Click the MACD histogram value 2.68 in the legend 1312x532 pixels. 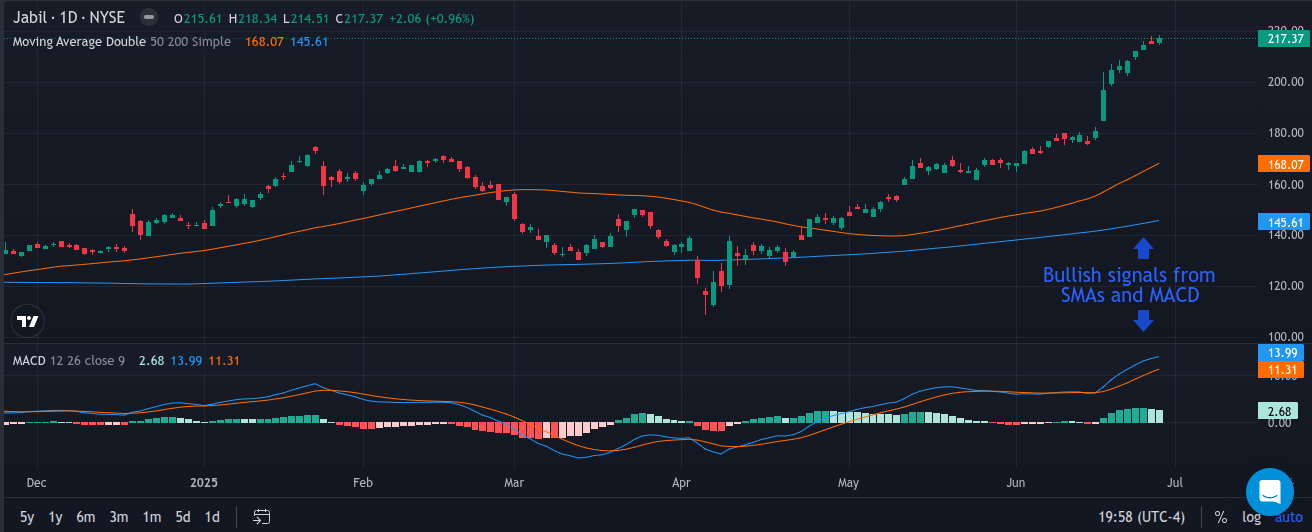tap(151, 360)
